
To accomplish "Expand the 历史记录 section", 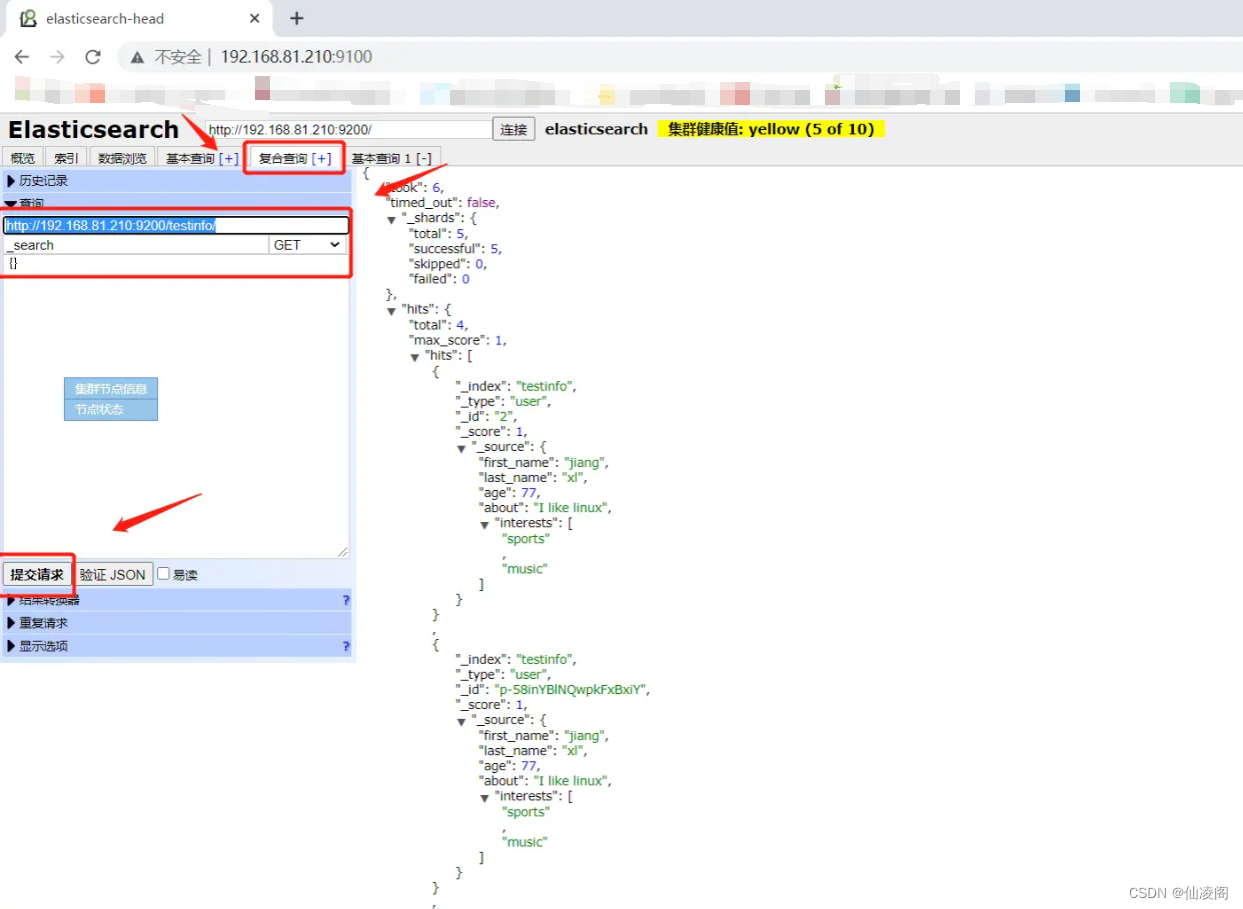I will click(38, 181).
